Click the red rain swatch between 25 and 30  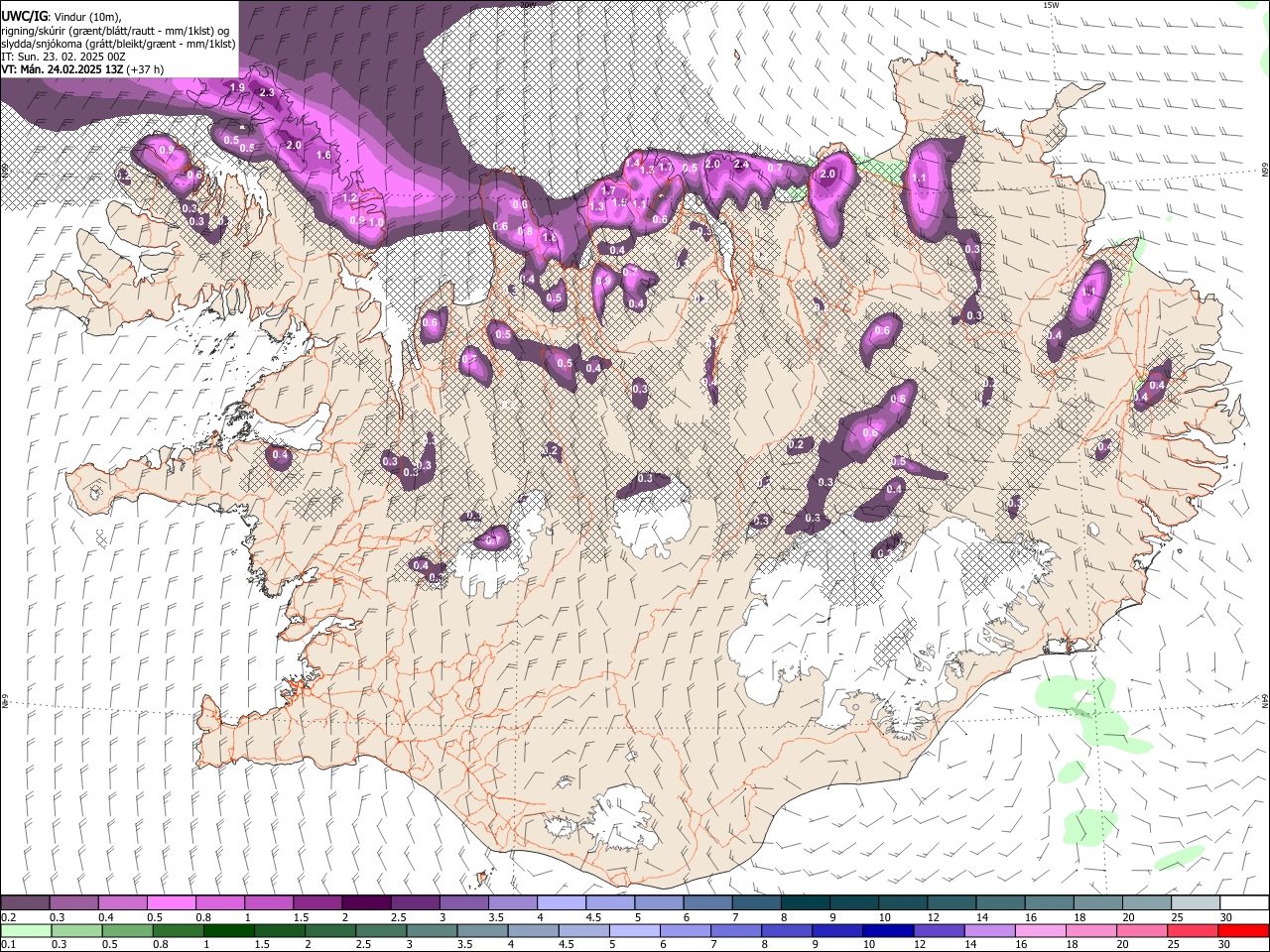[x=1194, y=930]
